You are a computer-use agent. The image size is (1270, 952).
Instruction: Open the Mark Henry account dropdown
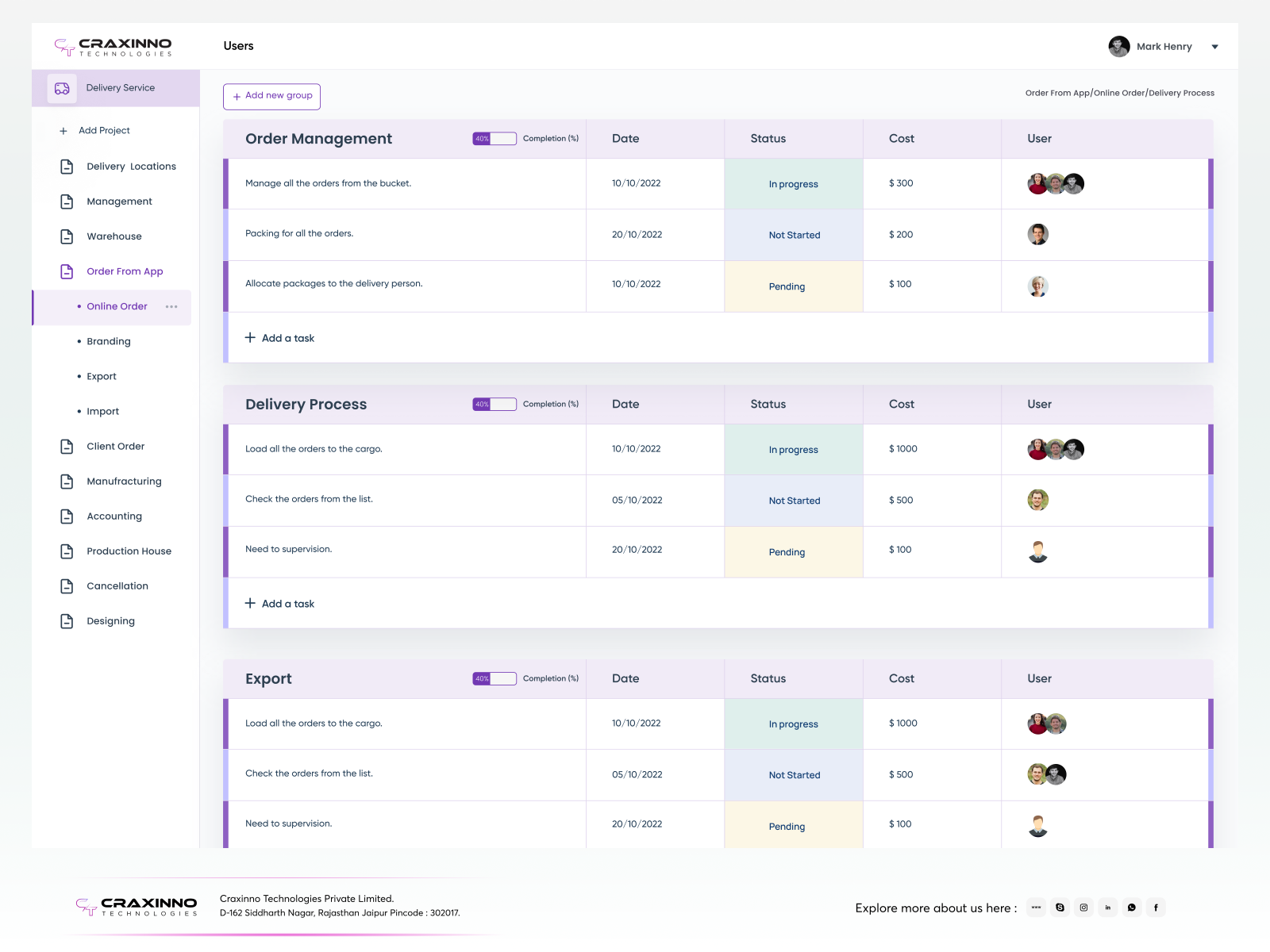point(1214,46)
